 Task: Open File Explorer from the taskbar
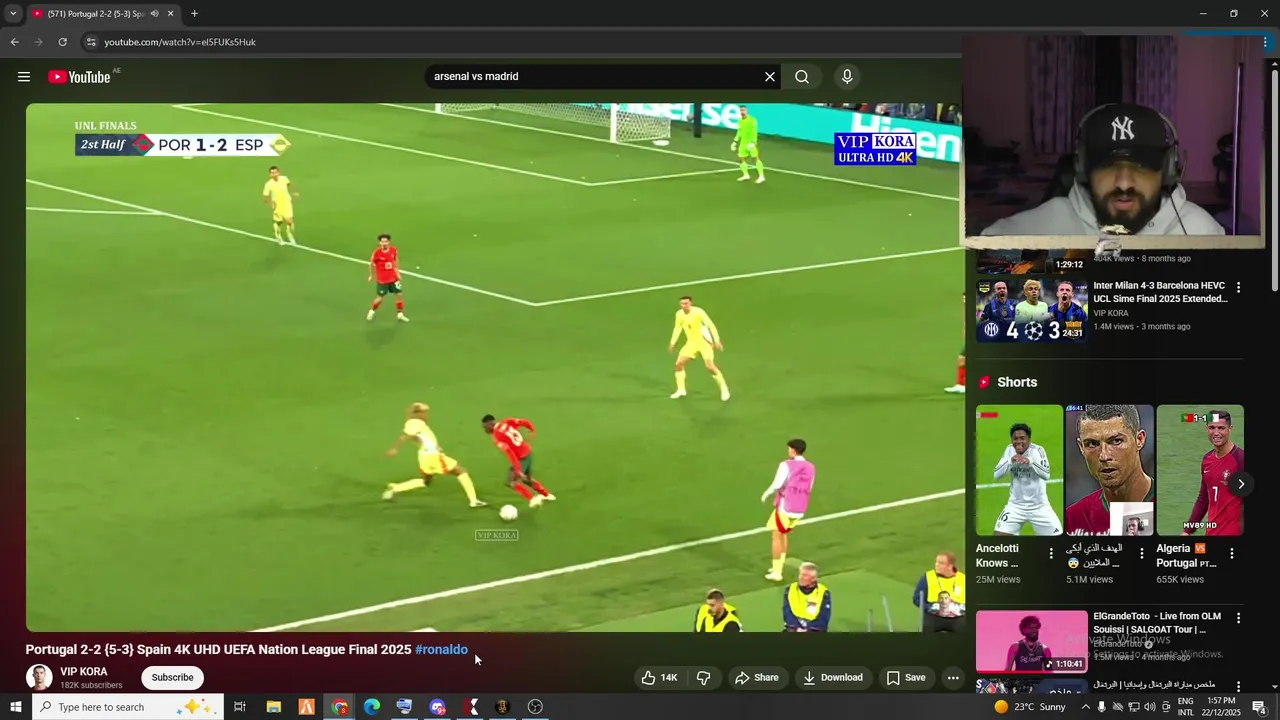click(273, 707)
